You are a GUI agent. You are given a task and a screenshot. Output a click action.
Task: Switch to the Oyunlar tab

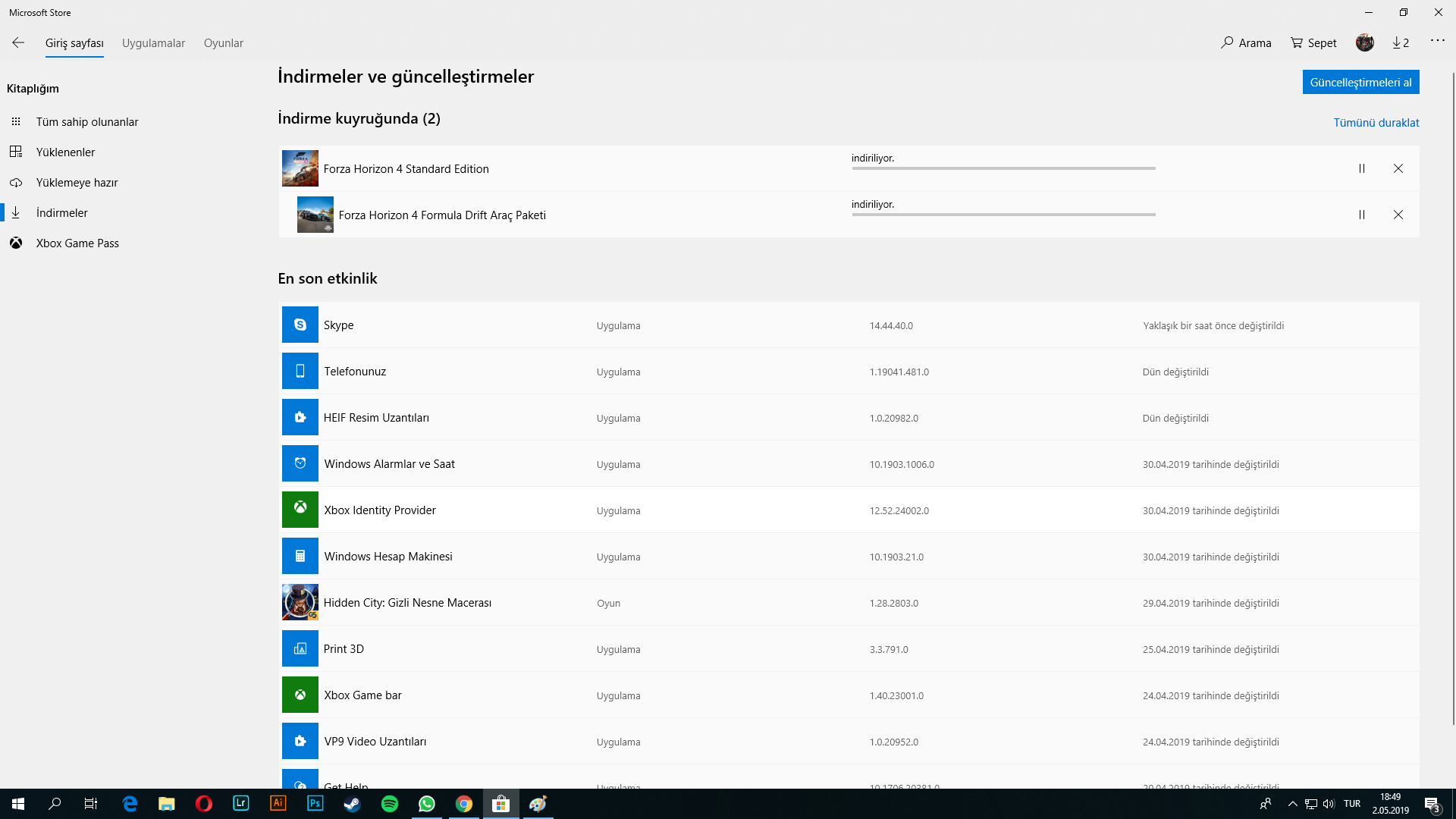click(x=224, y=43)
